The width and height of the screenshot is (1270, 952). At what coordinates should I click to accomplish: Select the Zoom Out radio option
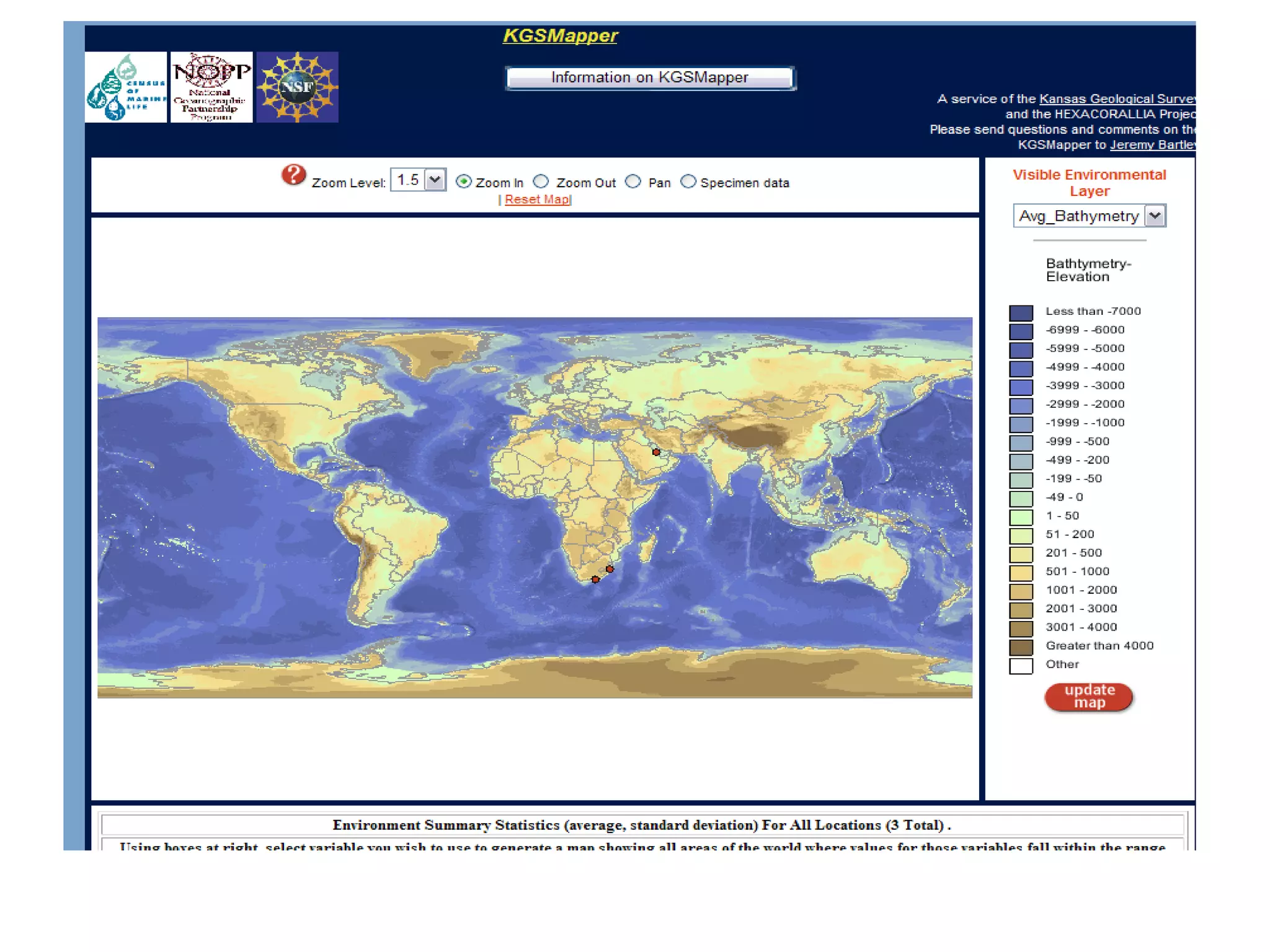click(541, 182)
